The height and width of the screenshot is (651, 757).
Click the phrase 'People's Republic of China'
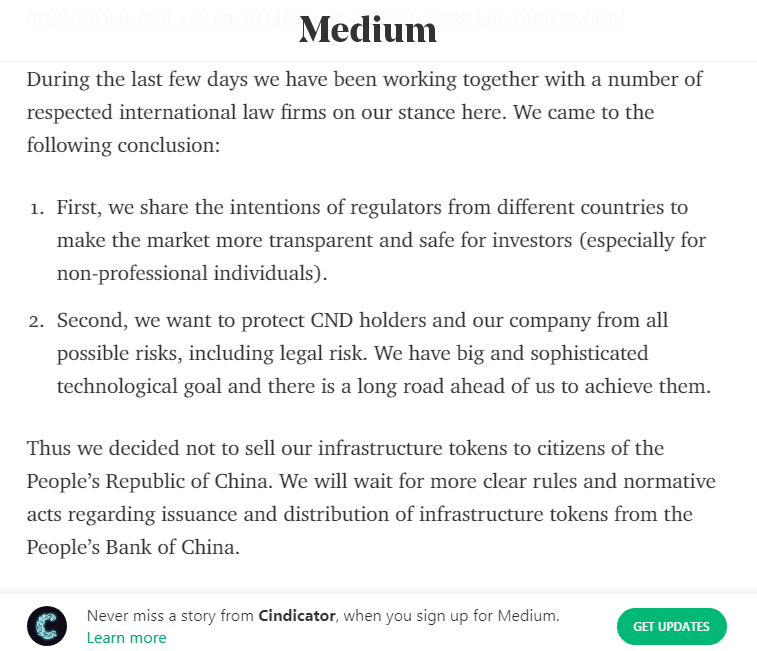[147, 481]
